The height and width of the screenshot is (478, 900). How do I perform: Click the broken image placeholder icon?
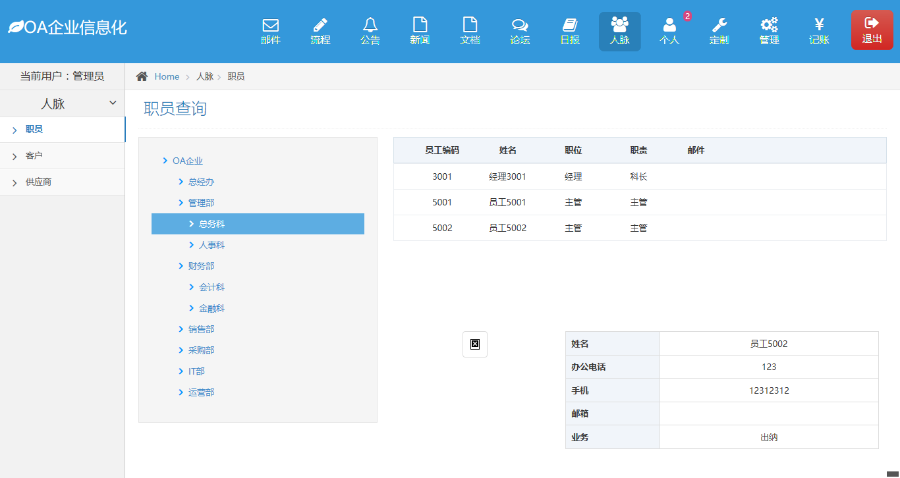point(475,344)
